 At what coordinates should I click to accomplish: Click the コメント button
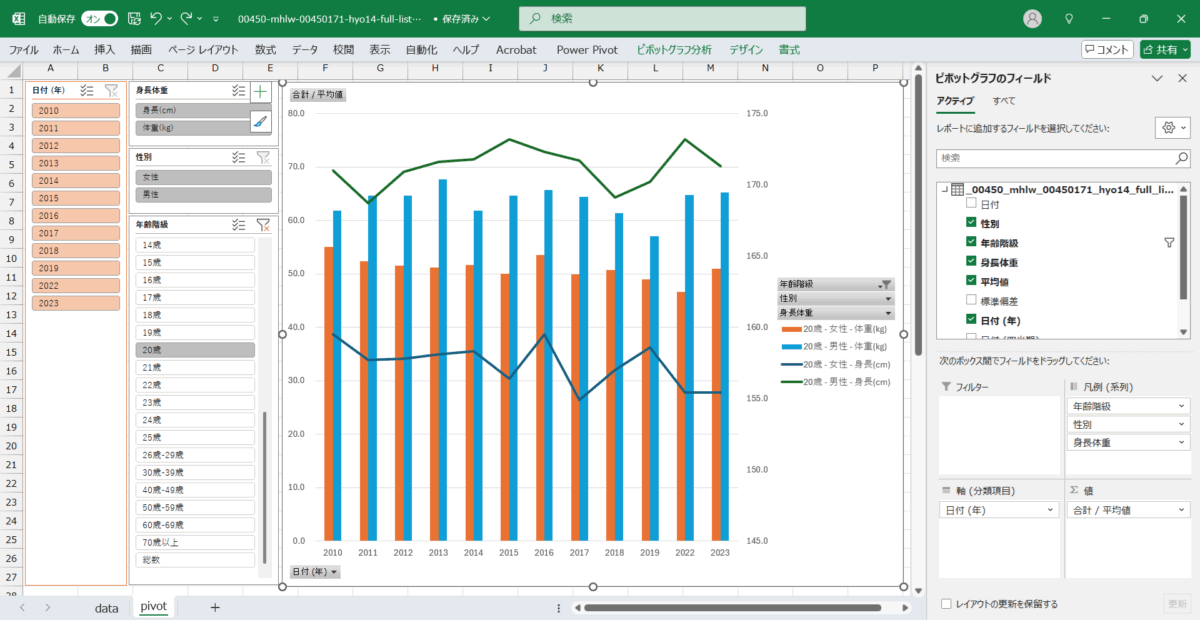[1107, 49]
